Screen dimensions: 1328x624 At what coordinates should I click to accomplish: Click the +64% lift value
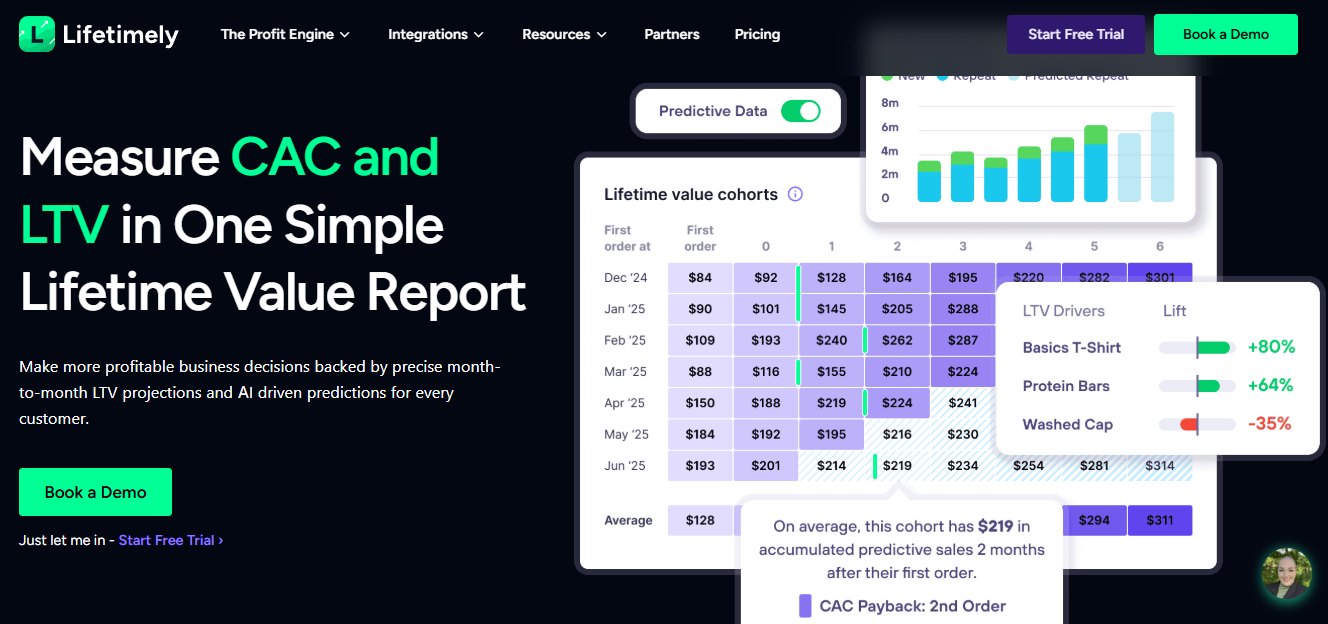click(1271, 386)
